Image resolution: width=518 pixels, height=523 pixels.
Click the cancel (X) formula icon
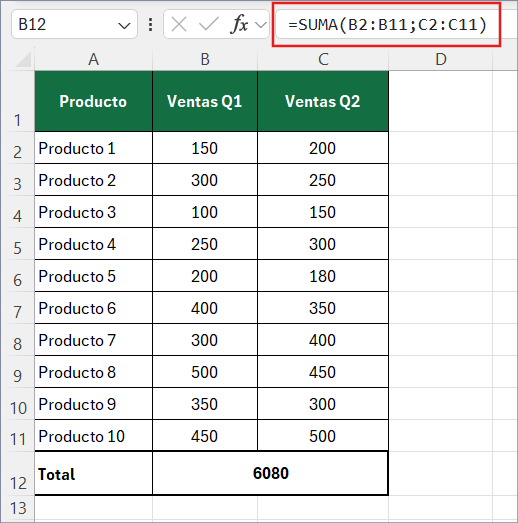click(x=179, y=24)
